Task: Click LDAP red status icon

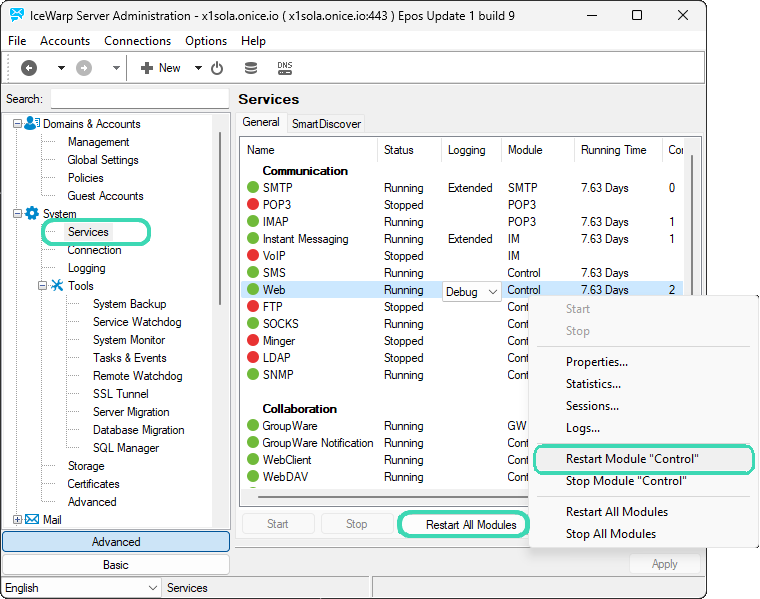Action: (x=253, y=357)
